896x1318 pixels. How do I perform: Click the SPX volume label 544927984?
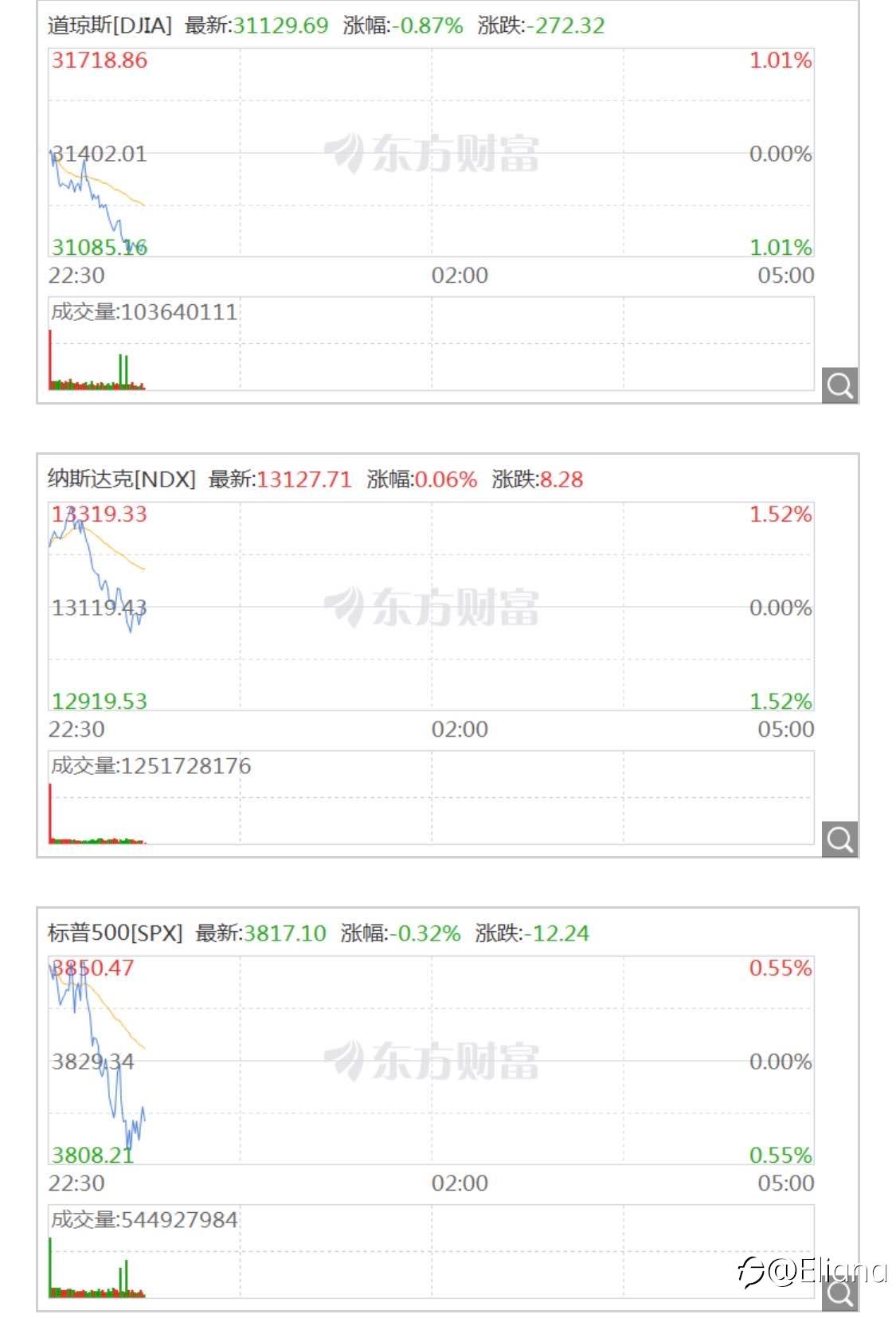pos(144,1220)
